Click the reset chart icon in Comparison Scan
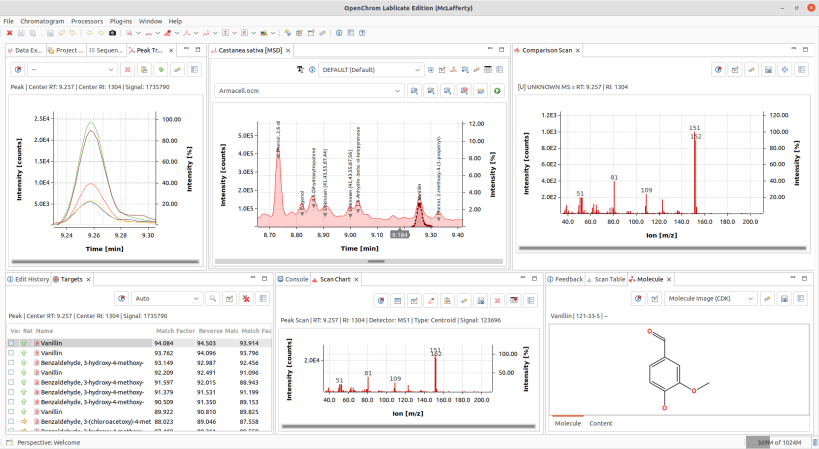 [x=719, y=69]
